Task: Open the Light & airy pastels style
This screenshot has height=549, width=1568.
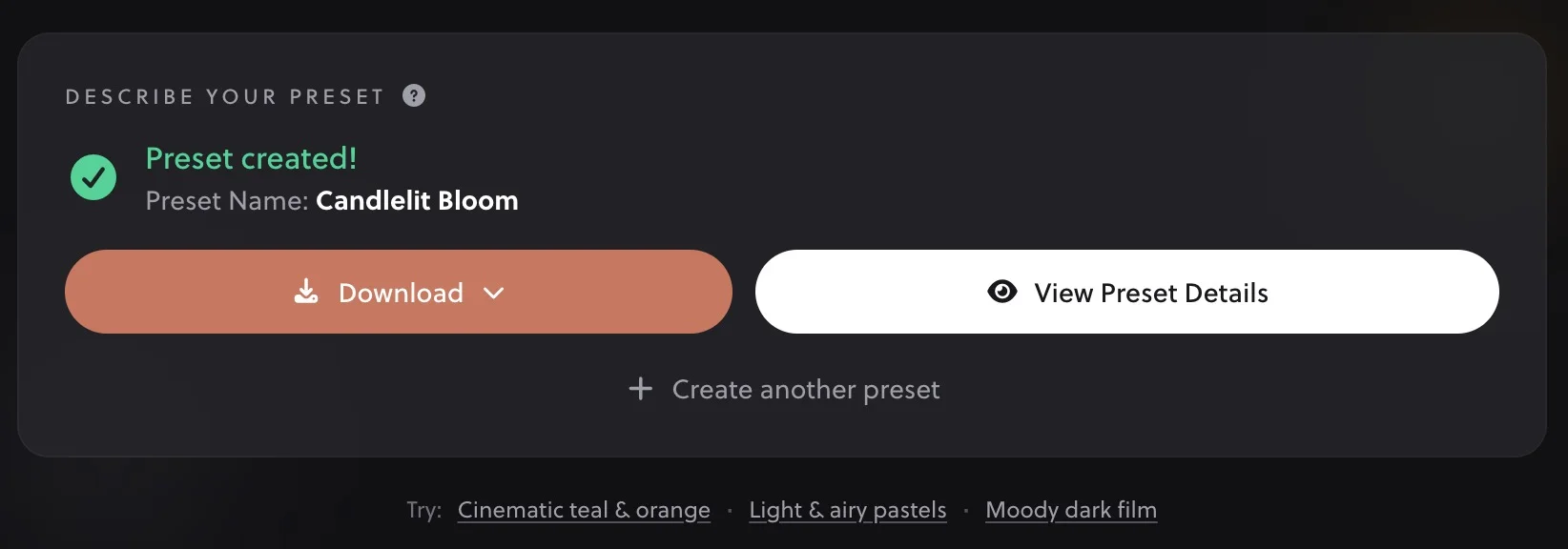Action: [x=847, y=510]
